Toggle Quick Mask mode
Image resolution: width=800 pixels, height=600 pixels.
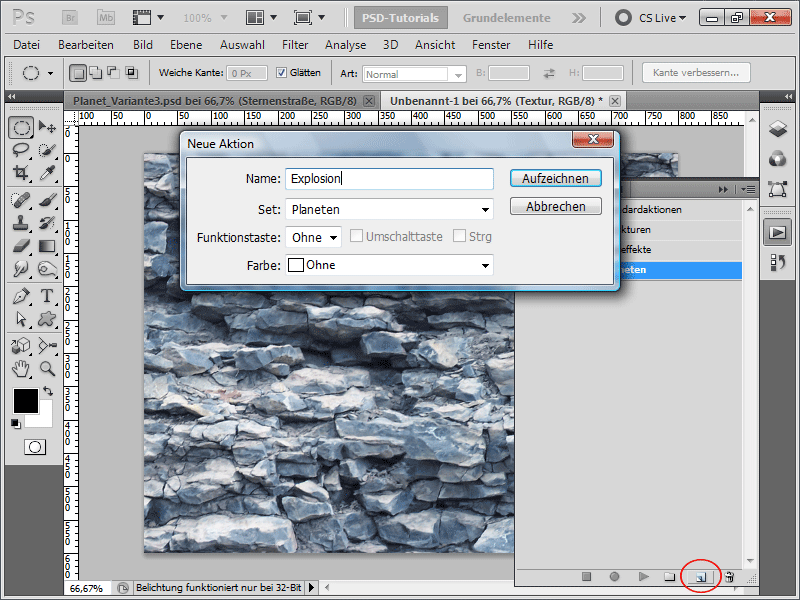[35, 447]
